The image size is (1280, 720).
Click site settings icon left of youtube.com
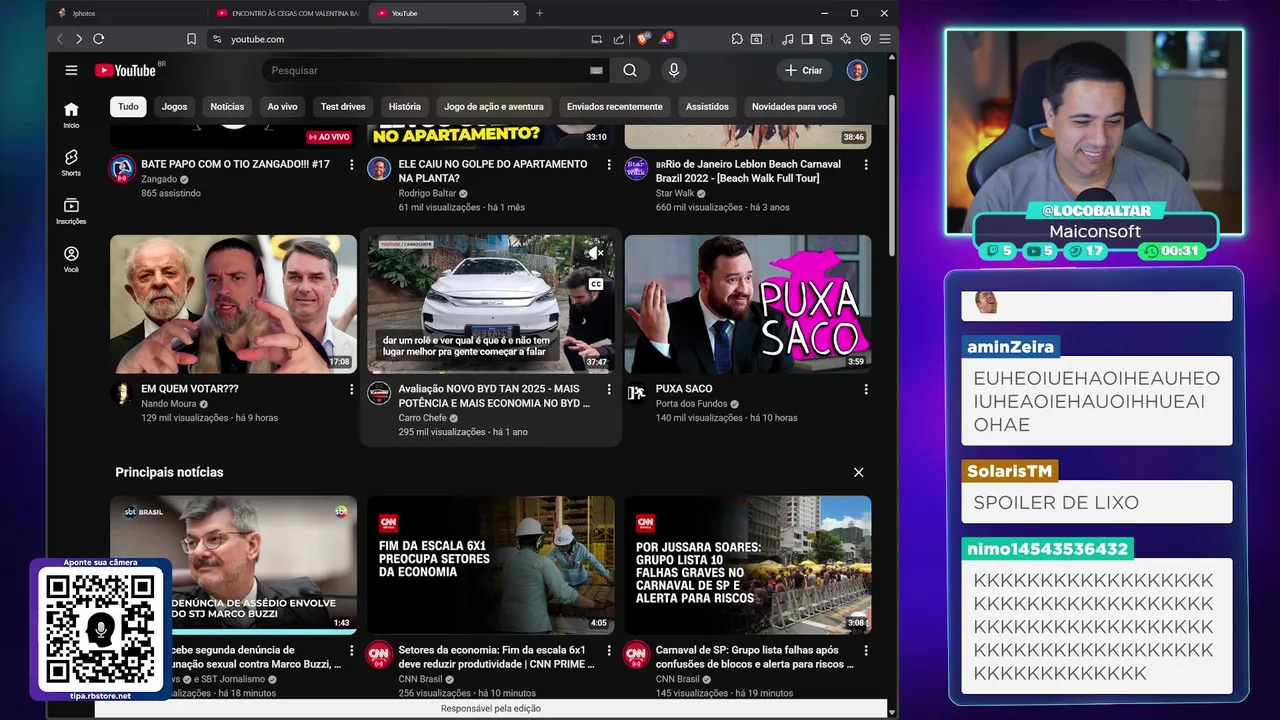(216, 39)
